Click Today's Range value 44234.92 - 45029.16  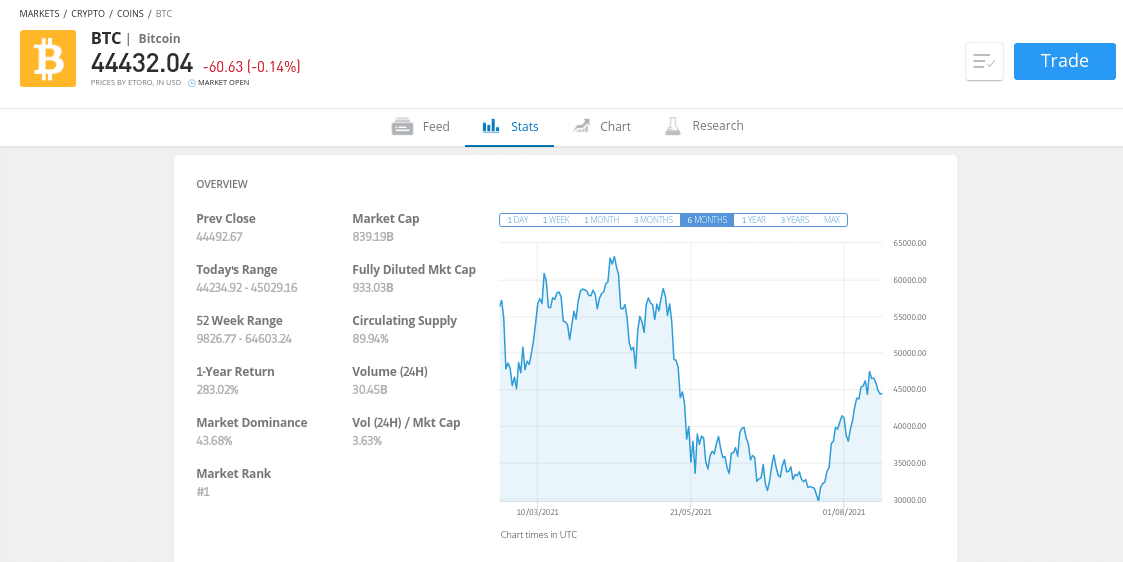[x=246, y=288]
